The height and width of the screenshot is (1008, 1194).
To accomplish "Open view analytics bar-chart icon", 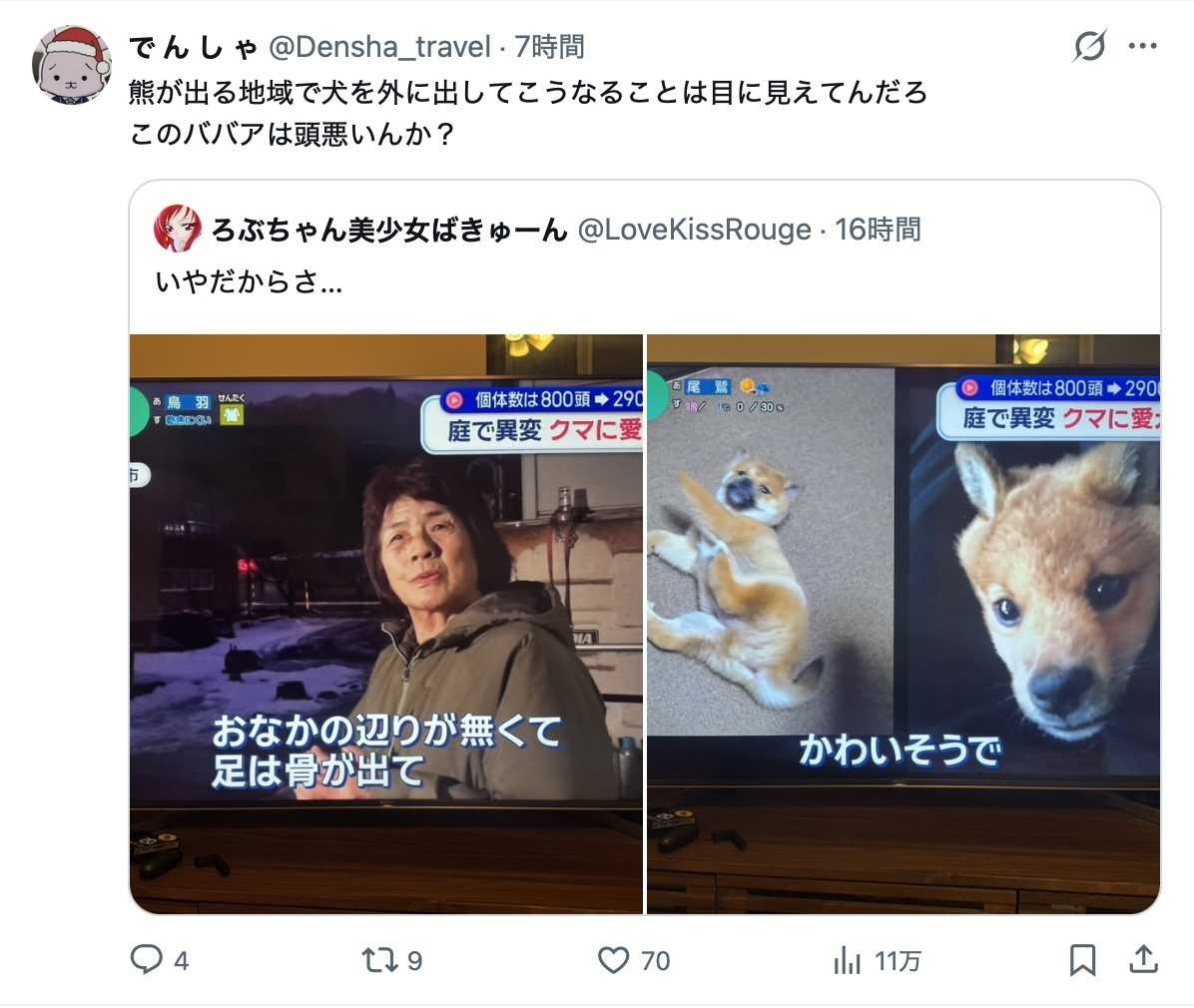I will click(x=847, y=960).
